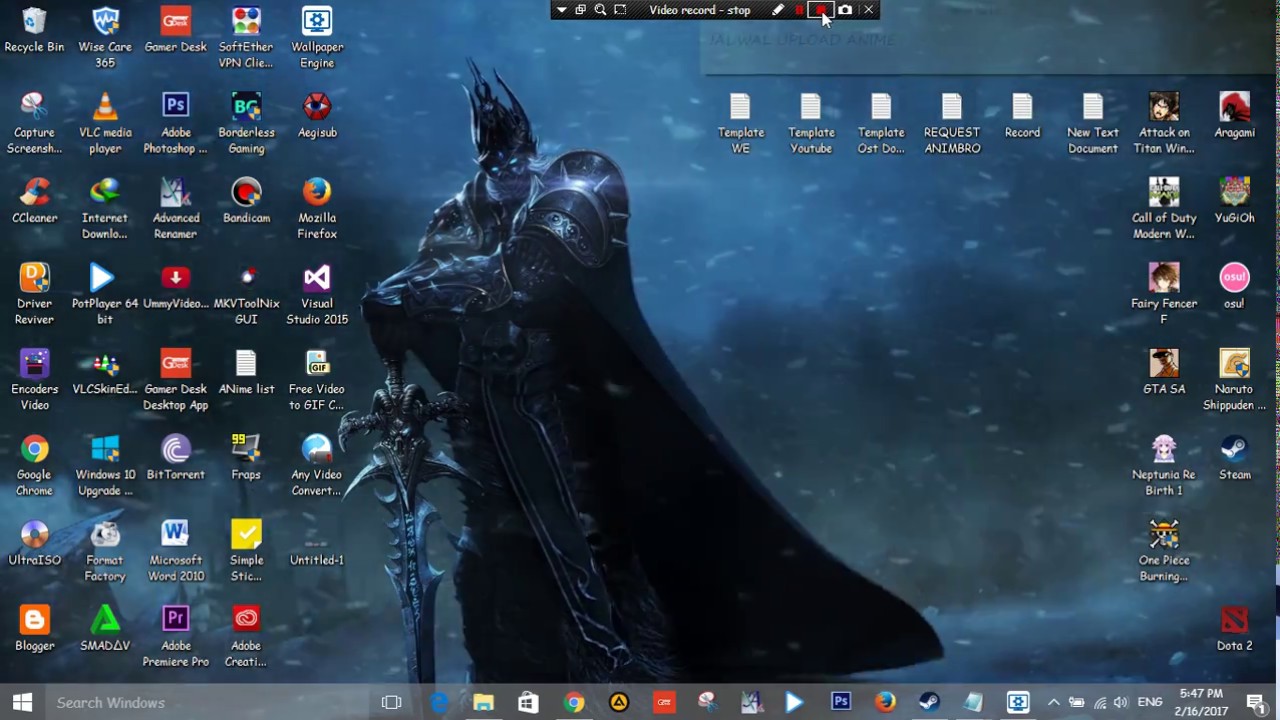Select the pencil drawing tool in recorder toolbar
This screenshot has width=1280, height=720.
778,10
